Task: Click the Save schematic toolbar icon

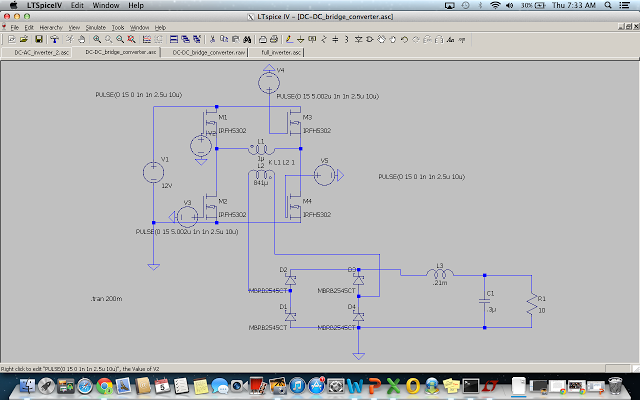Action: [38, 39]
